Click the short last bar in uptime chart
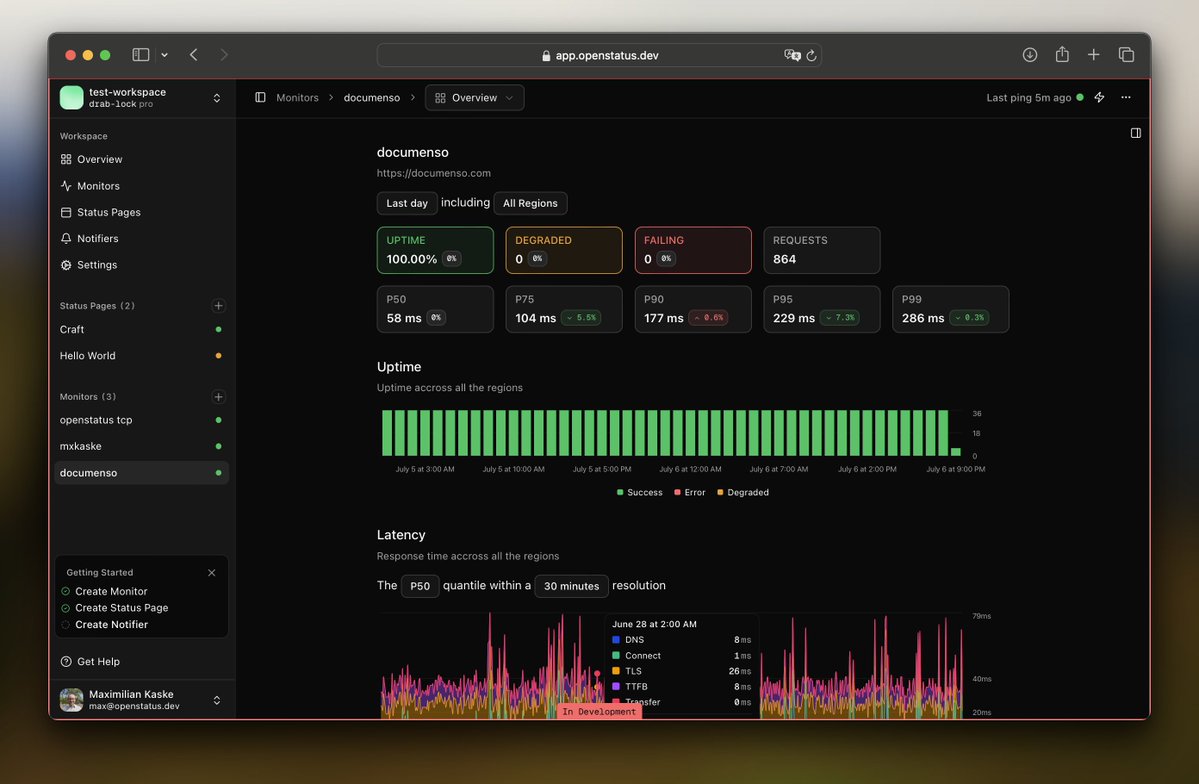The image size is (1199, 784). tap(956, 452)
